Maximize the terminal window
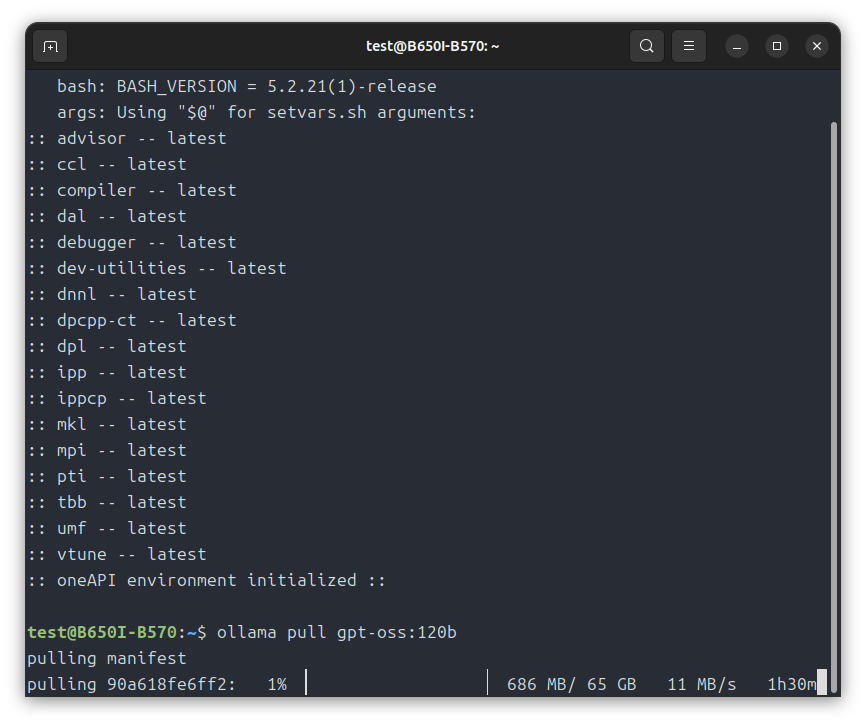 click(x=777, y=46)
